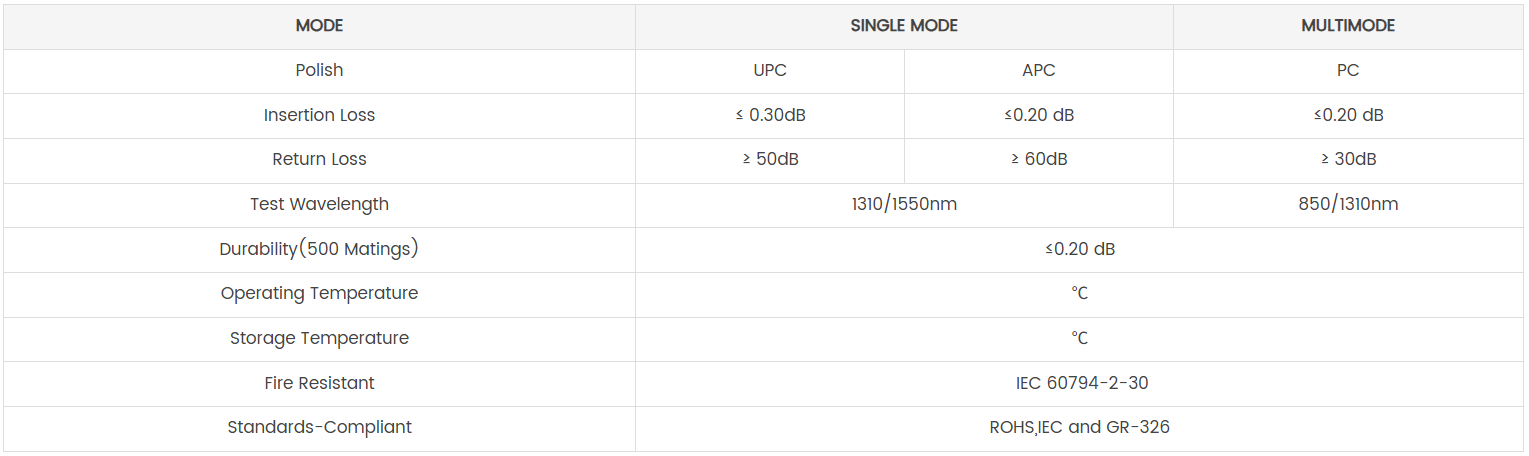1529x456 pixels.
Task: Click the Operating Temperature row label
Action: pyautogui.click(x=319, y=293)
